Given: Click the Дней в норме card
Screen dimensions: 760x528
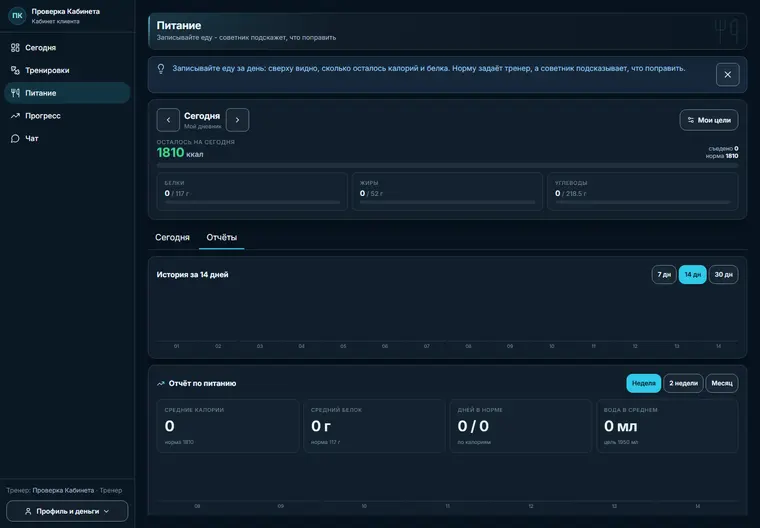Looking at the screenshot, I should click(521, 426).
